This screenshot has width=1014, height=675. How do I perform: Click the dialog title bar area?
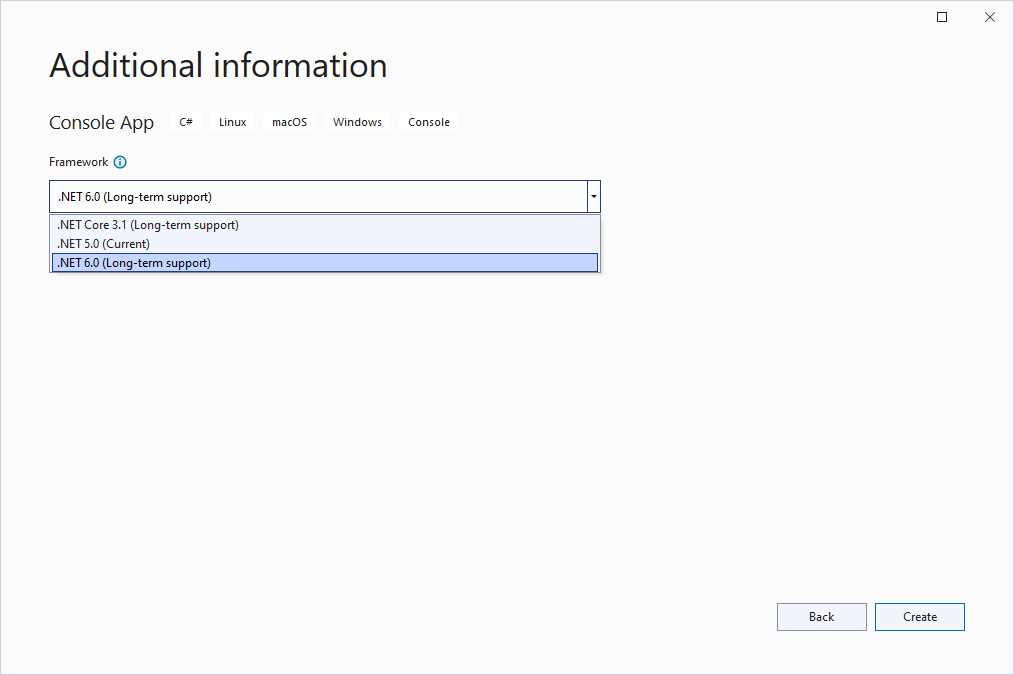point(500,16)
